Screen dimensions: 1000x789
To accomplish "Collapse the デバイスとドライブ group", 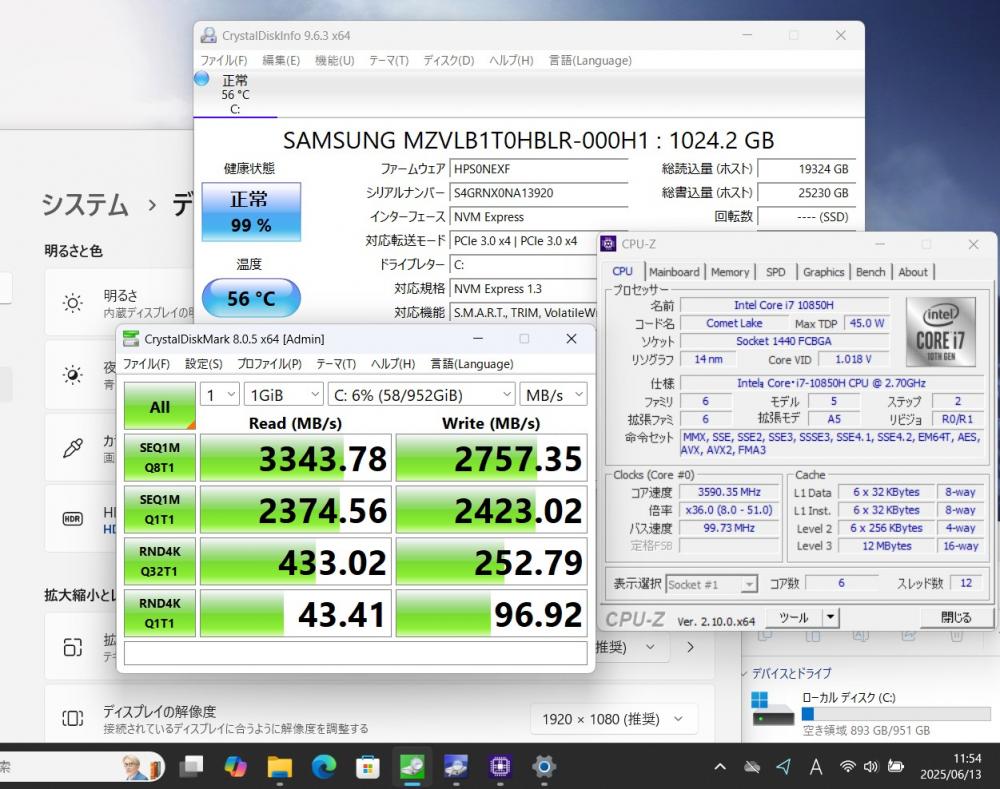I will click(x=744, y=674).
